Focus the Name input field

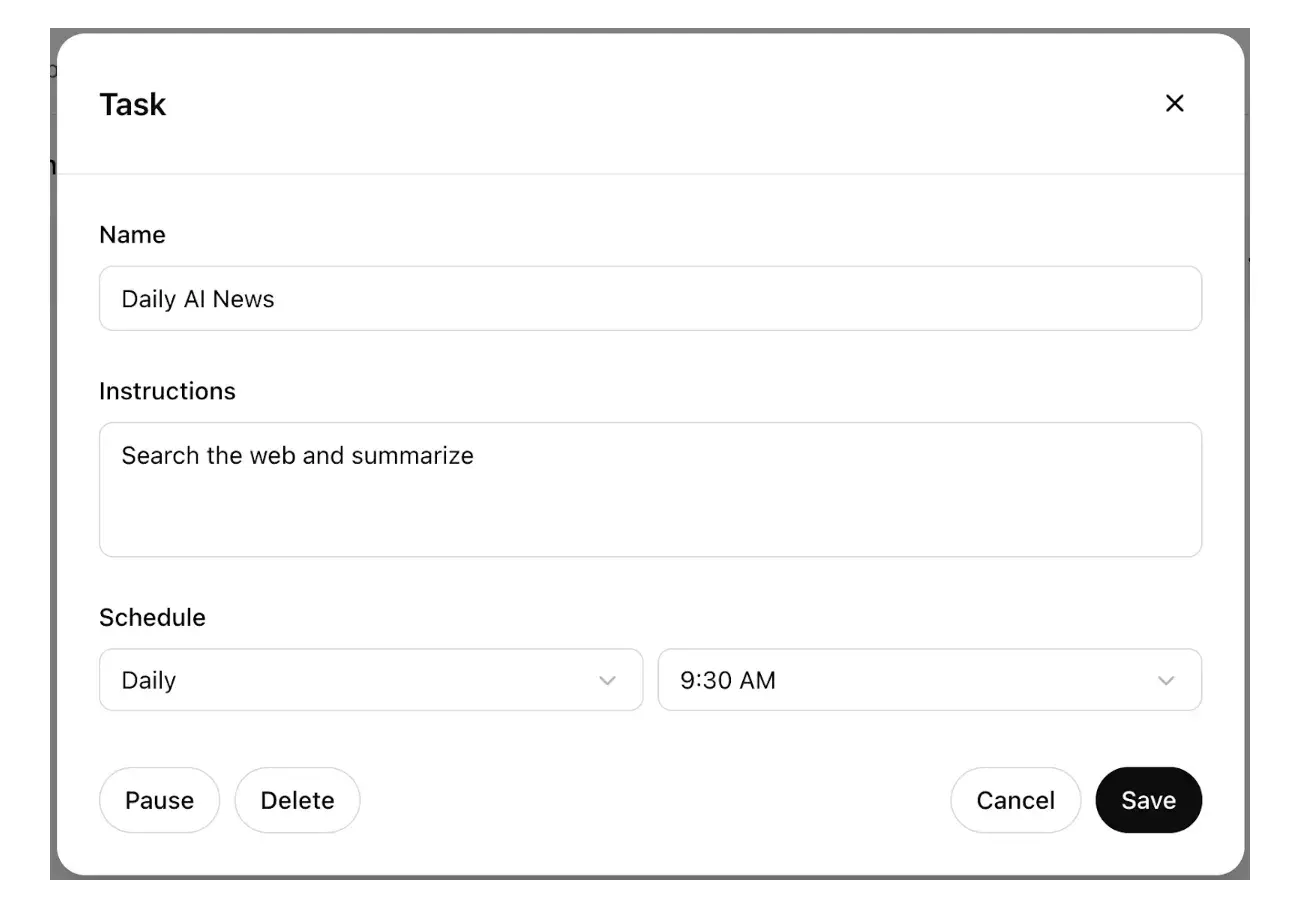pyautogui.click(x=650, y=299)
